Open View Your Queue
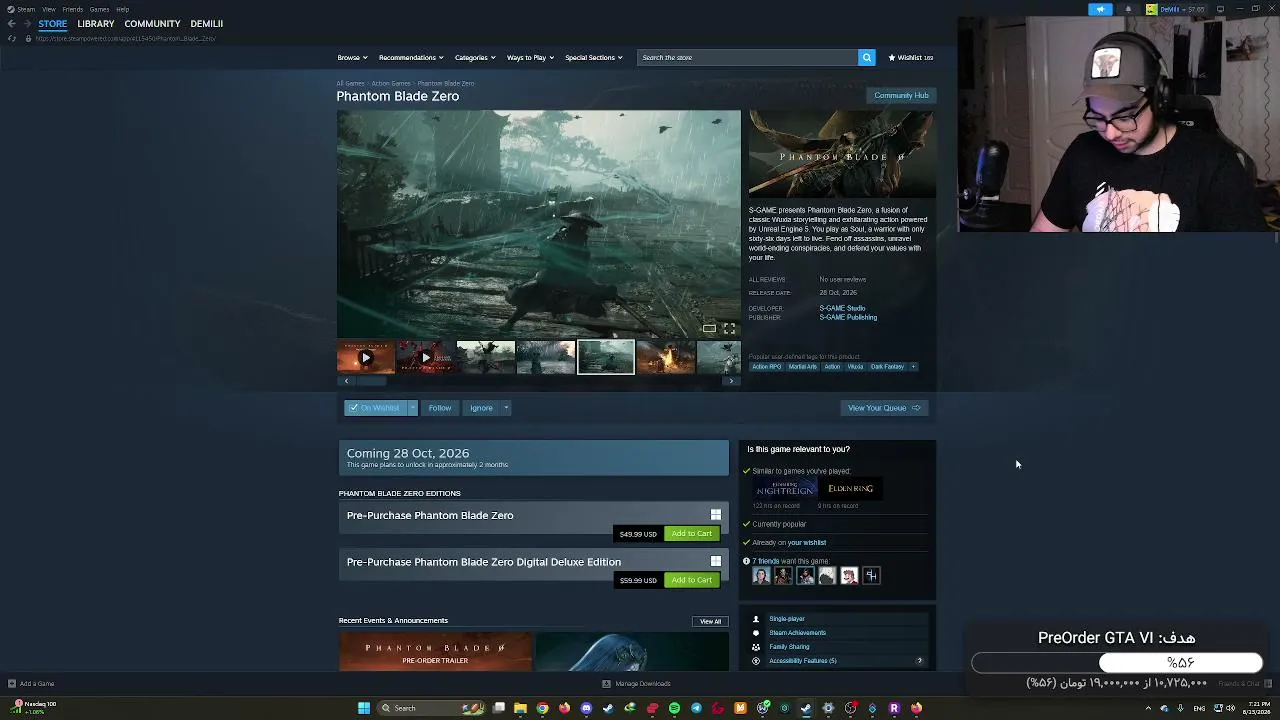The width and height of the screenshot is (1280, 720). (x=884, y=408)
